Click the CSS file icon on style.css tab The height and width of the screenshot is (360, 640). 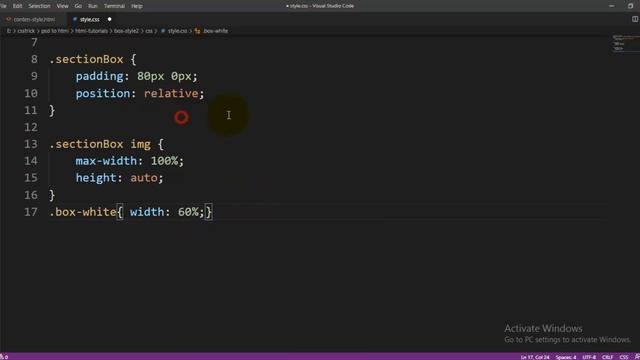pos(75,19)
